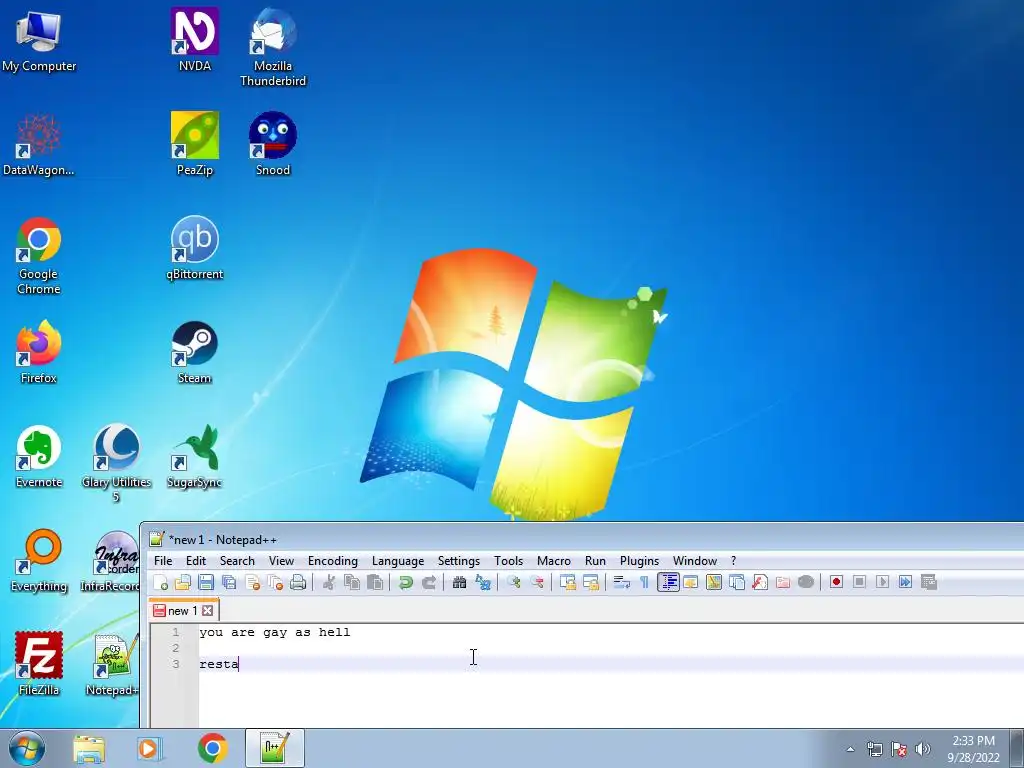Click the Open file toolbar icon
The image size is (1024, 768).
[x=184, y=582]
